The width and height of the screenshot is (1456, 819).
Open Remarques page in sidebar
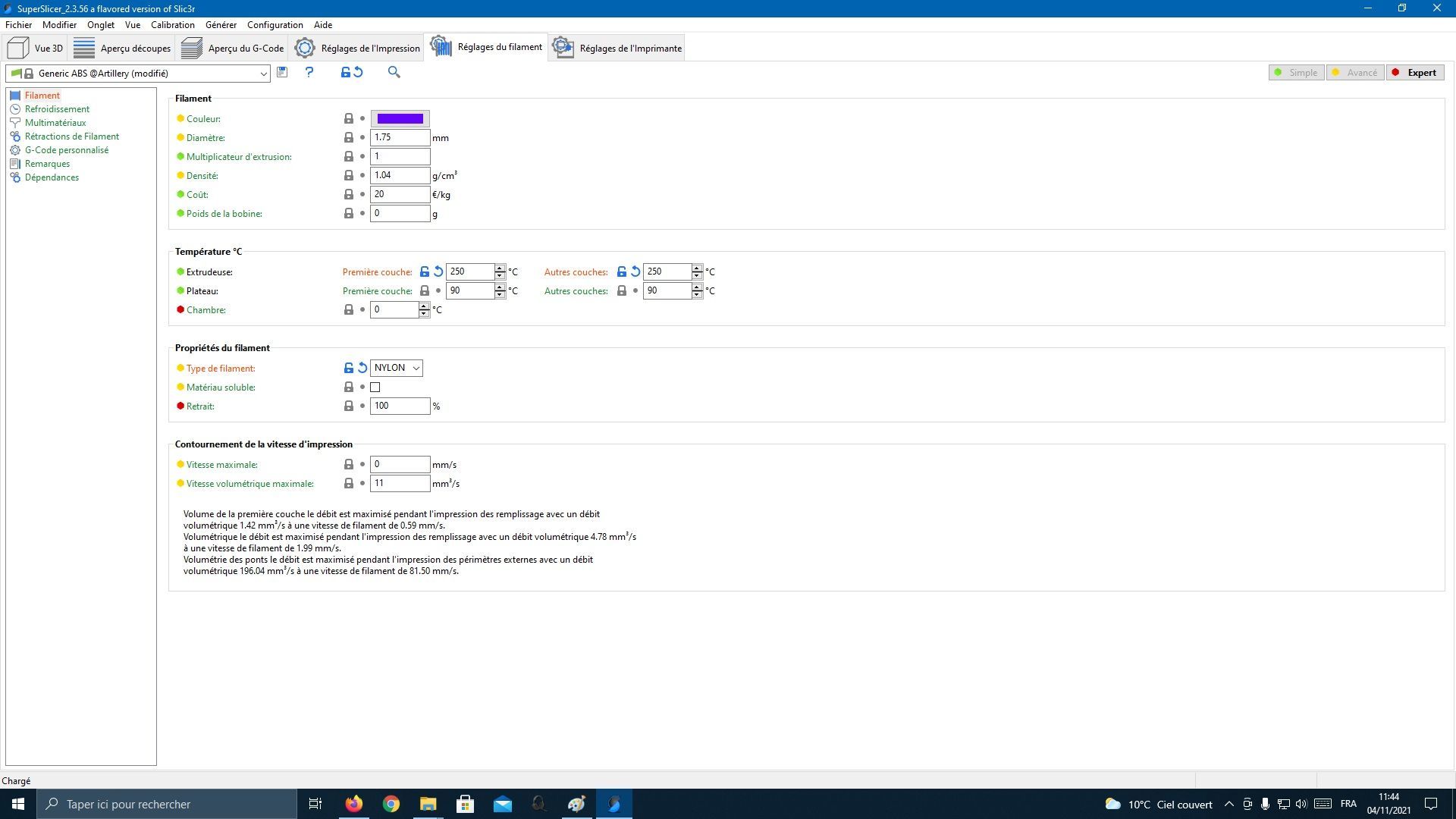(x=47, y=164)
